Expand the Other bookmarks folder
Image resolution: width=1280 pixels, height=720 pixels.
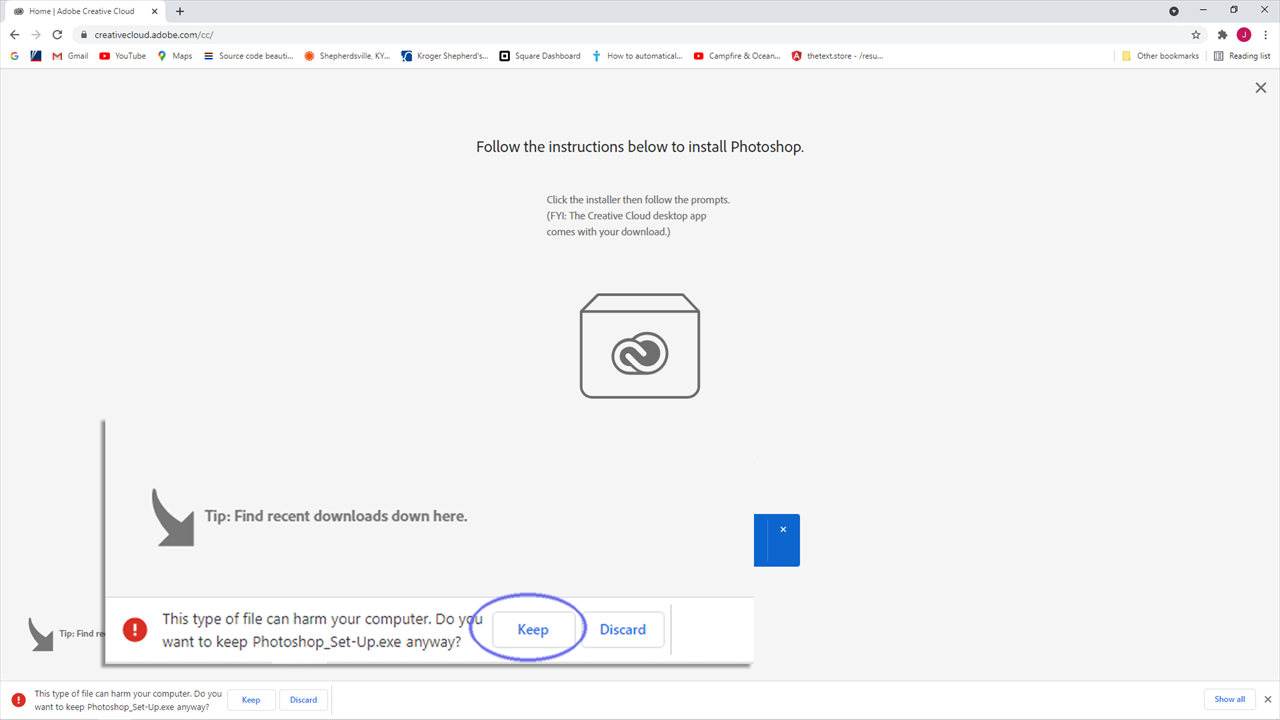[1161, 56]
